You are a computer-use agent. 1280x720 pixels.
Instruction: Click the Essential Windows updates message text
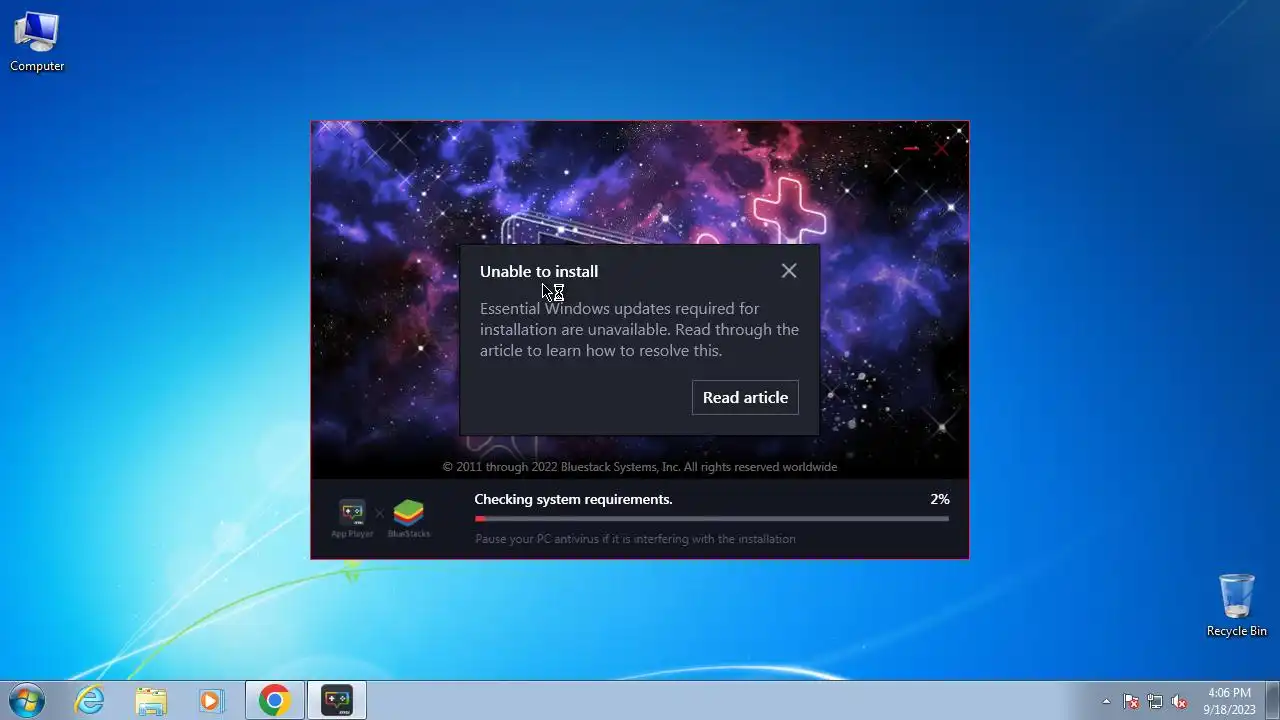(x=639, y=330)
